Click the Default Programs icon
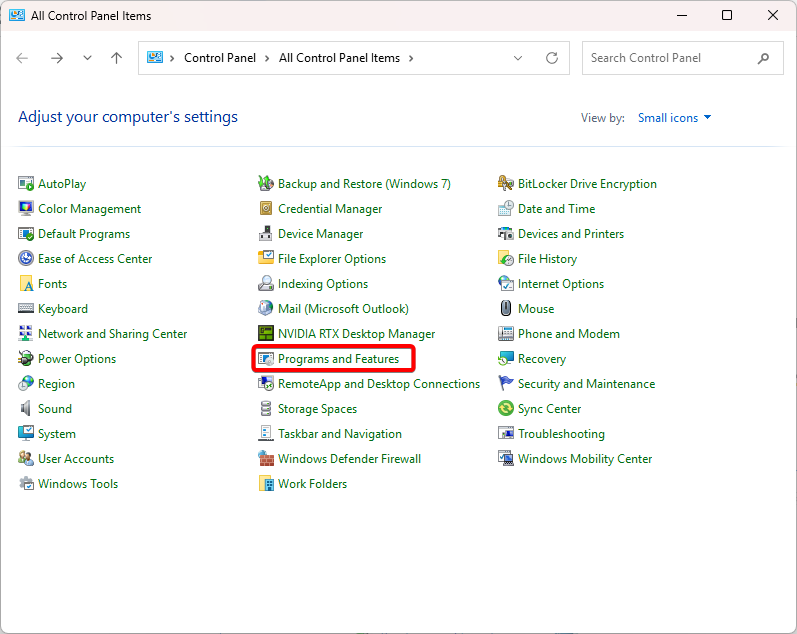This screenshot has height=634, width=797. pyautogui.click(x=26, y=233)
